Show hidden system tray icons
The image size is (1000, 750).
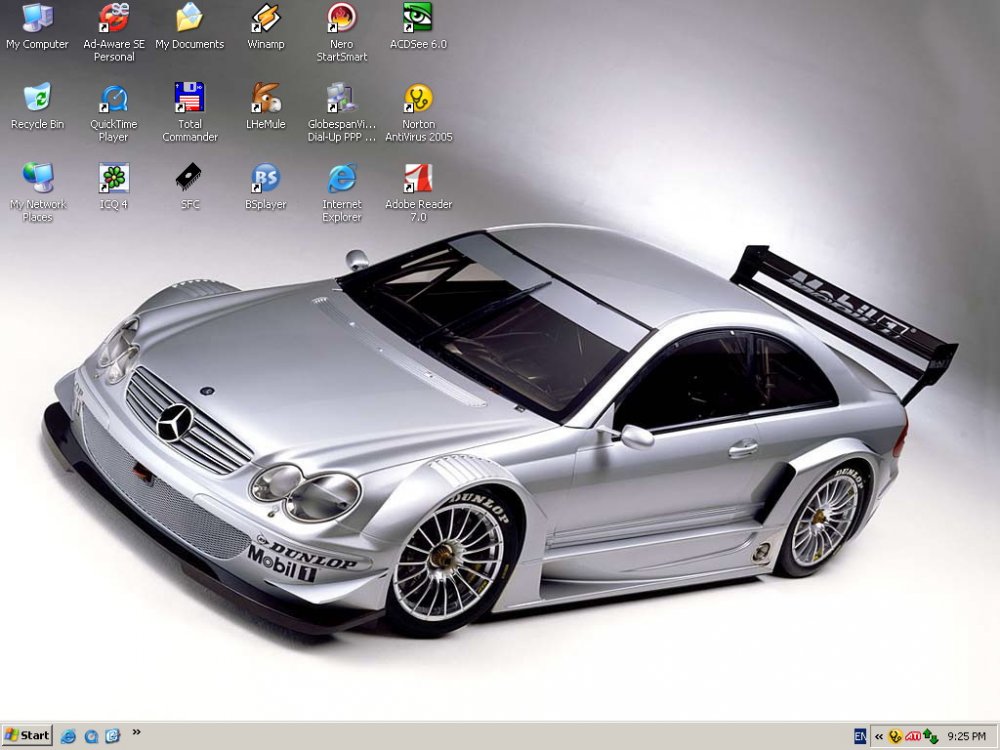(879, 737)
